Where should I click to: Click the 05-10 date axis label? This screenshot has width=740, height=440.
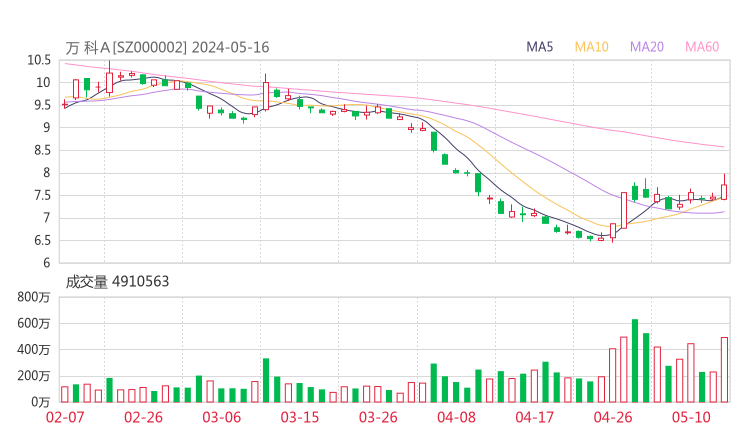pos(691,417)
